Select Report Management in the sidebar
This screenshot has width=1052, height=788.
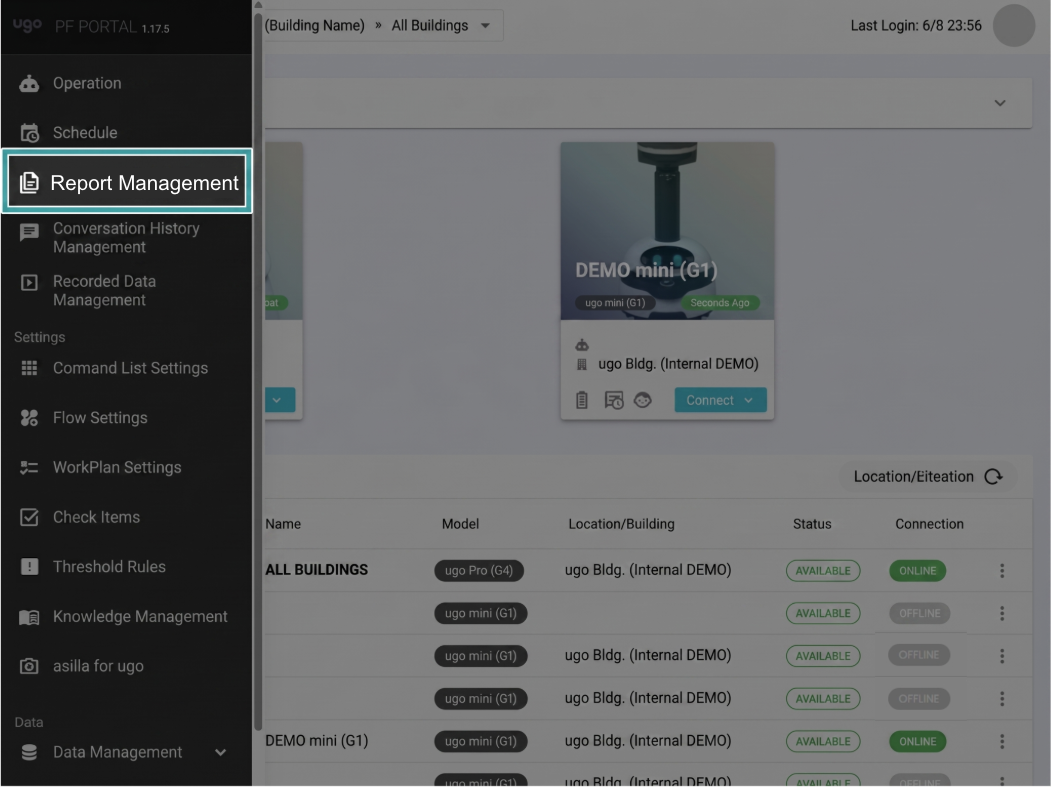[127, 182]
